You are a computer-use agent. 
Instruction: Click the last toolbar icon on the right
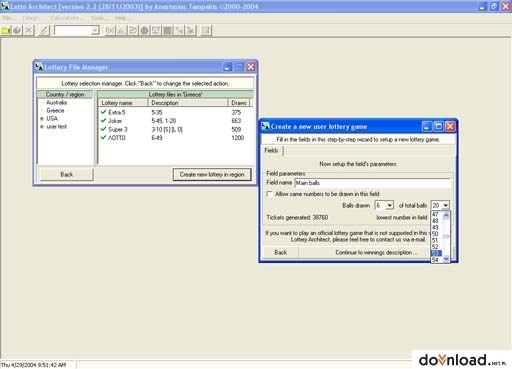pyautogui.click(x=206, y=31)
